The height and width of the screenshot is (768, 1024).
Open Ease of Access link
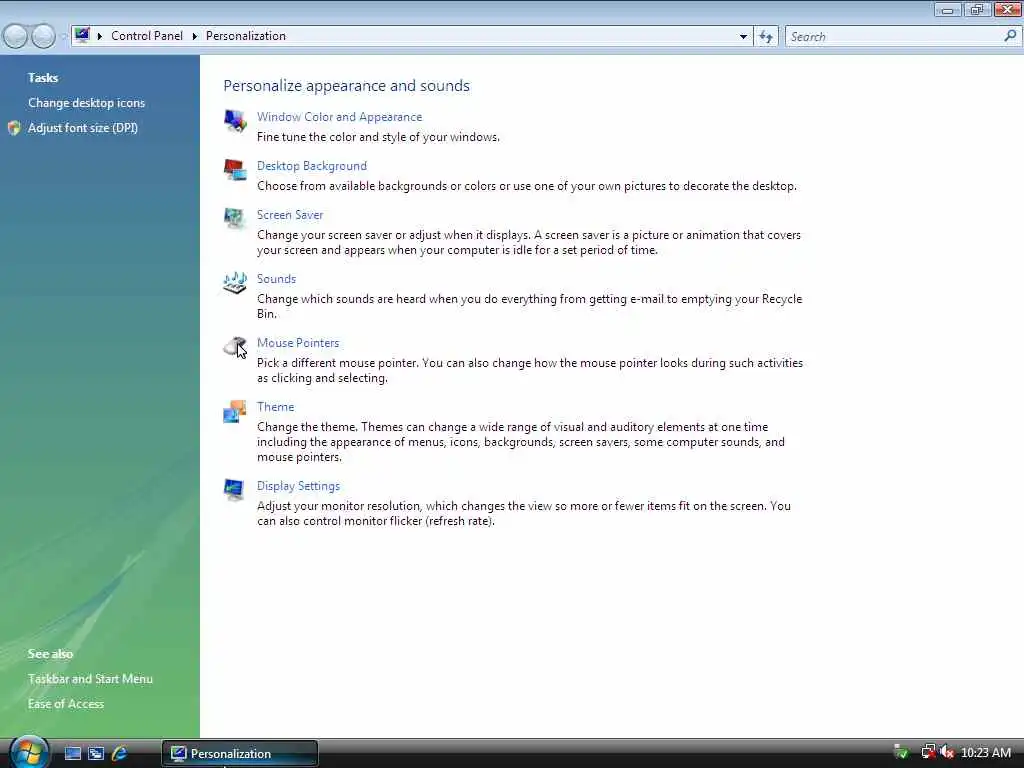[x=66, y=704]
